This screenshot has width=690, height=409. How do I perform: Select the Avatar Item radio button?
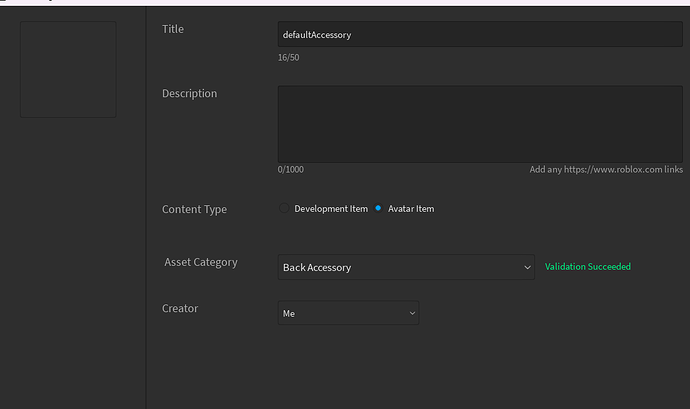(379, 209)
